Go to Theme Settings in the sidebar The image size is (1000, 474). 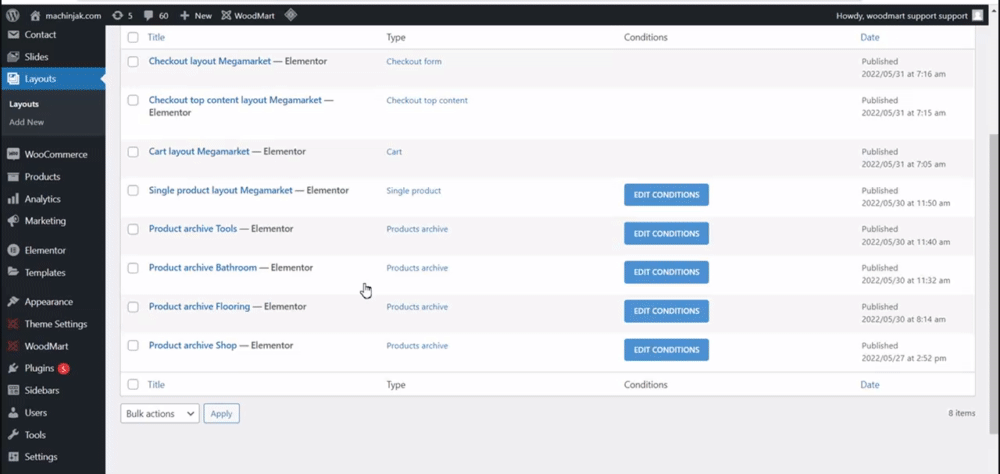coord(53,324)
